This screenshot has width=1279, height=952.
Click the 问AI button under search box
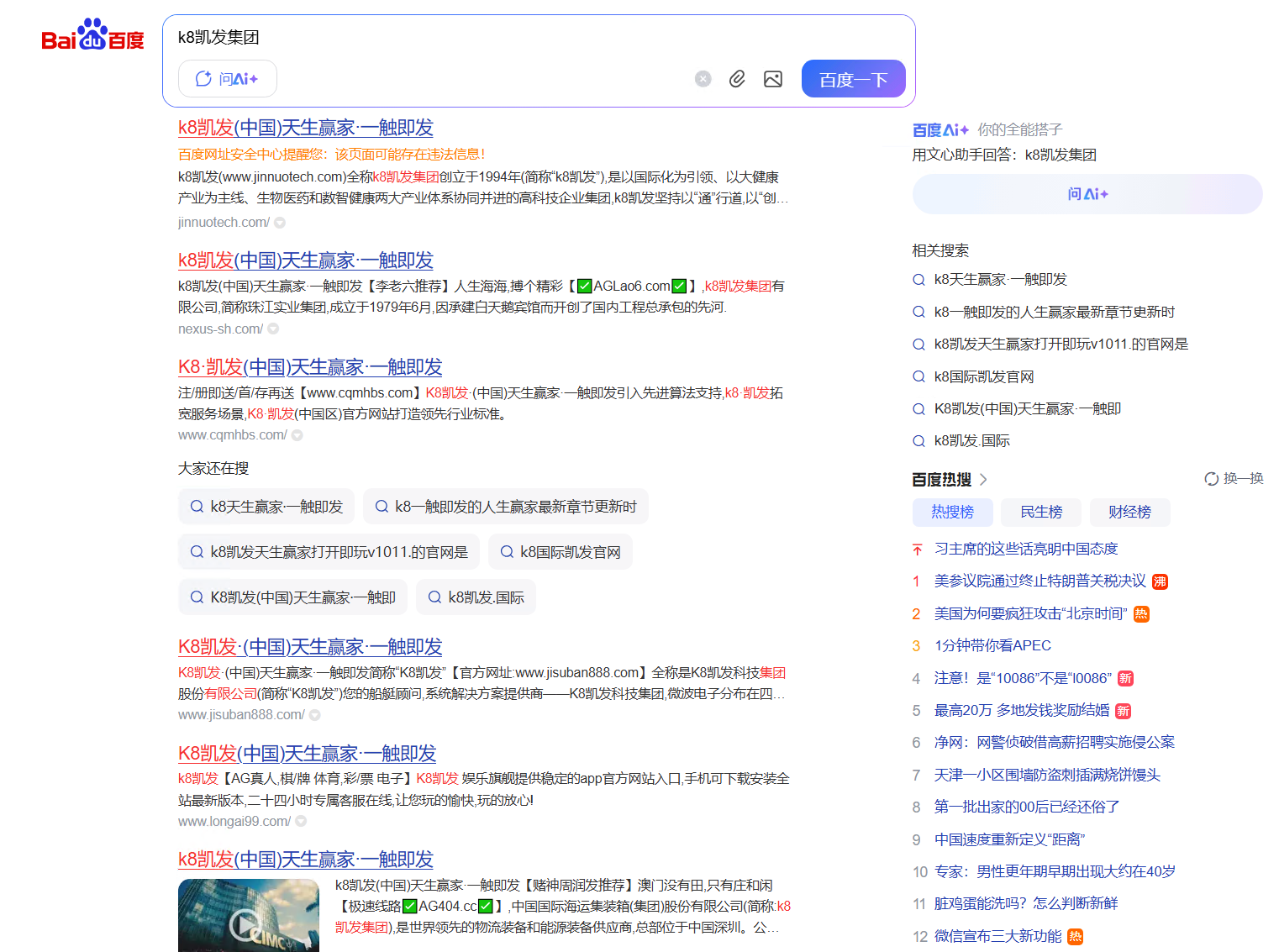coord(228,79)
